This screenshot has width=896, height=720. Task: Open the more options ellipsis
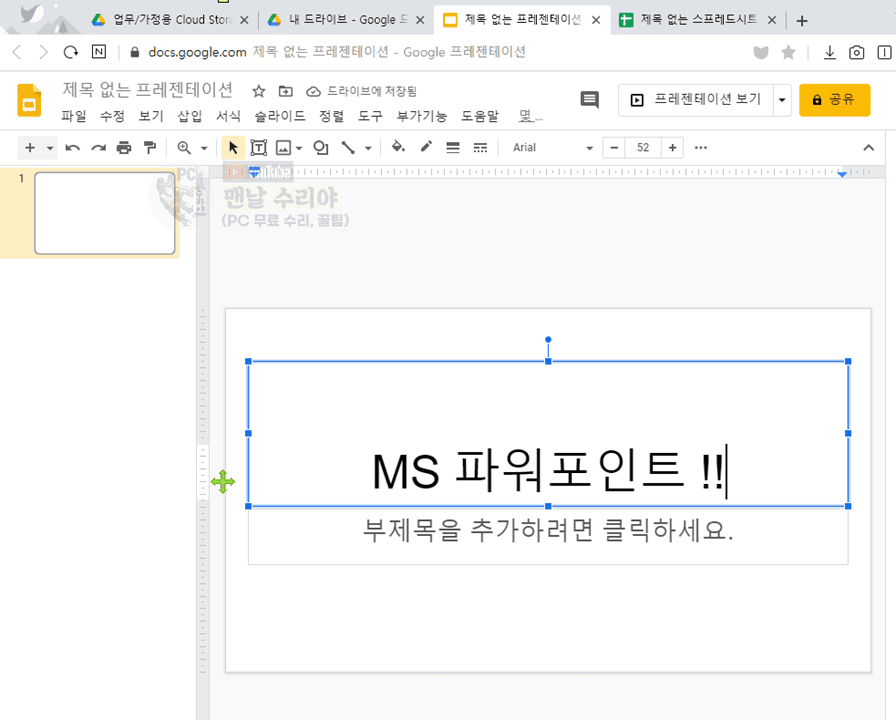[x=701, y=148]
